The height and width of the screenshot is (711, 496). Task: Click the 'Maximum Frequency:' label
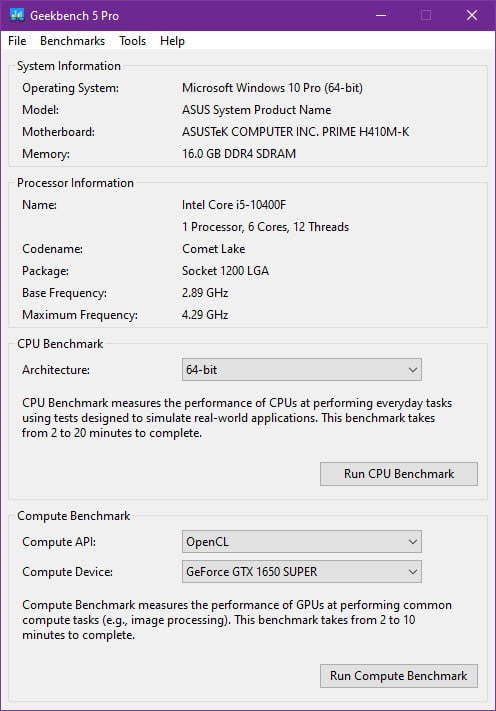tap(80, 315)
